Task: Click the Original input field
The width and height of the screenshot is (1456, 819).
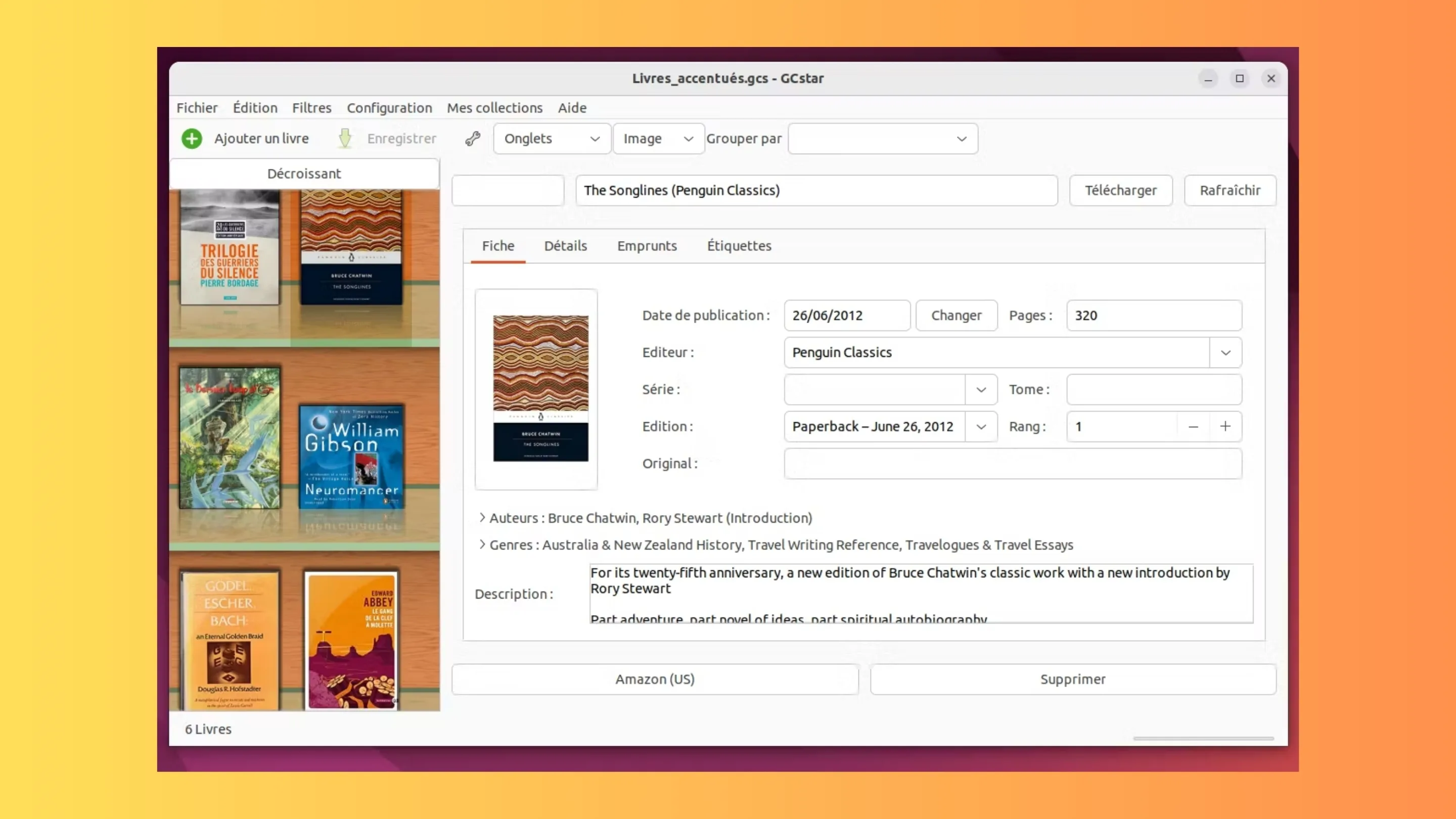Action: 1013,464
